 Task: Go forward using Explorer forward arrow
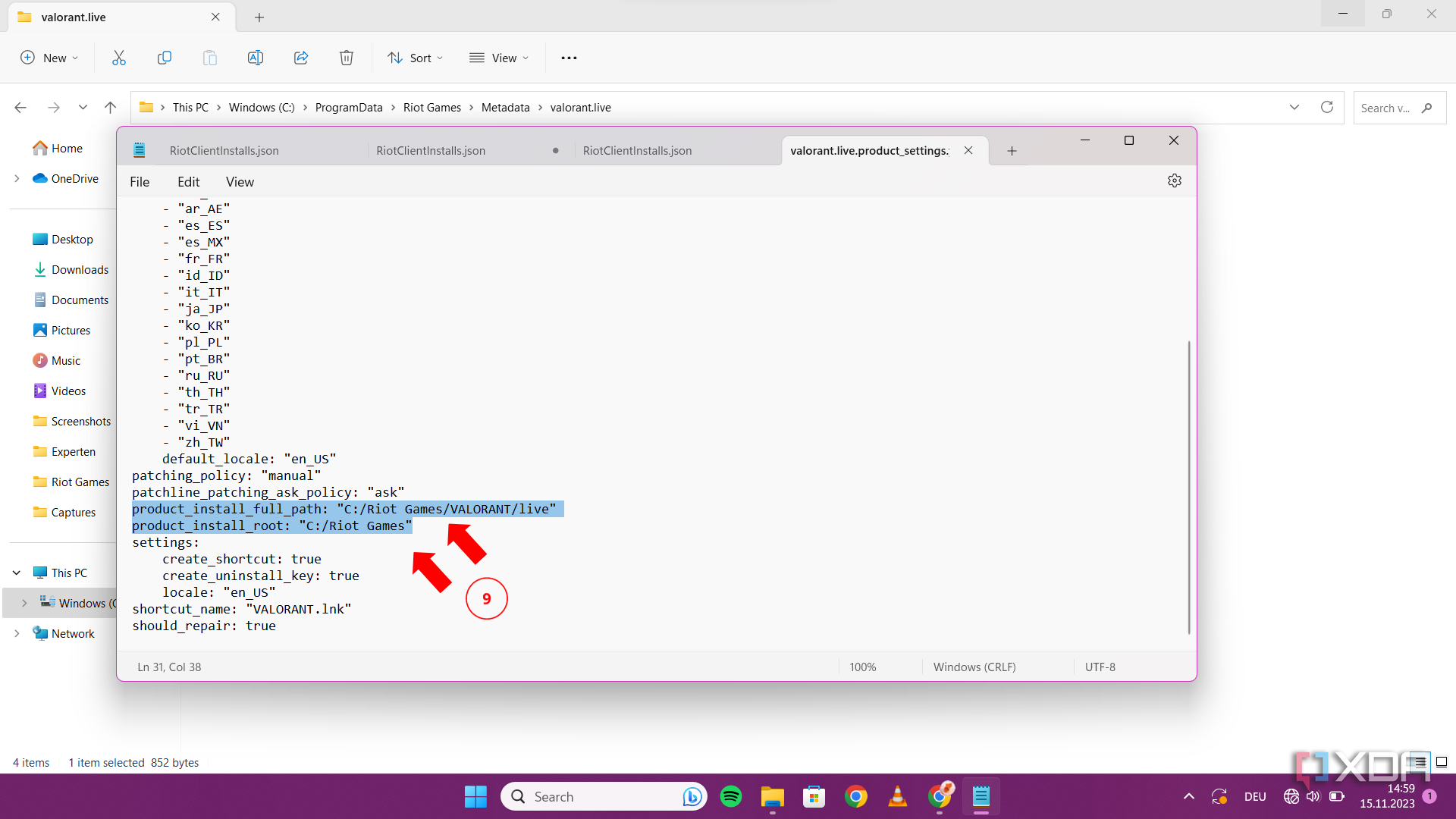click(x=54, y=108)
